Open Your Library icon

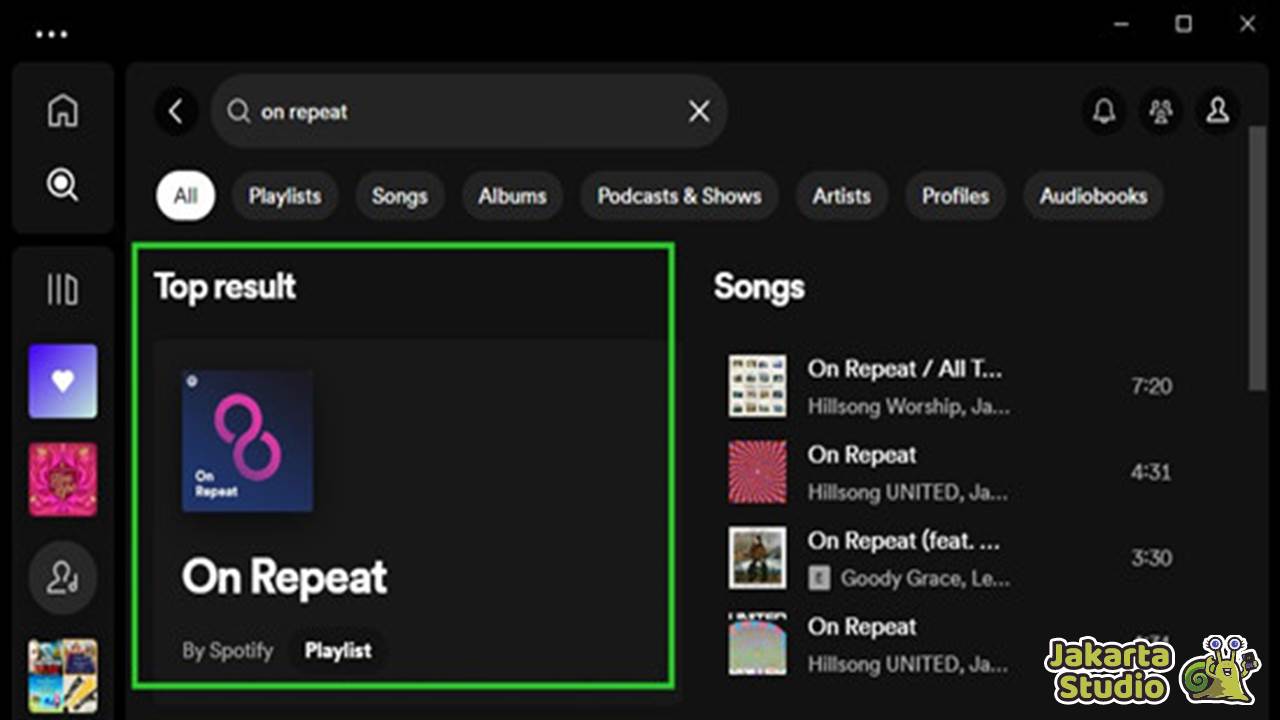[63, 291]
